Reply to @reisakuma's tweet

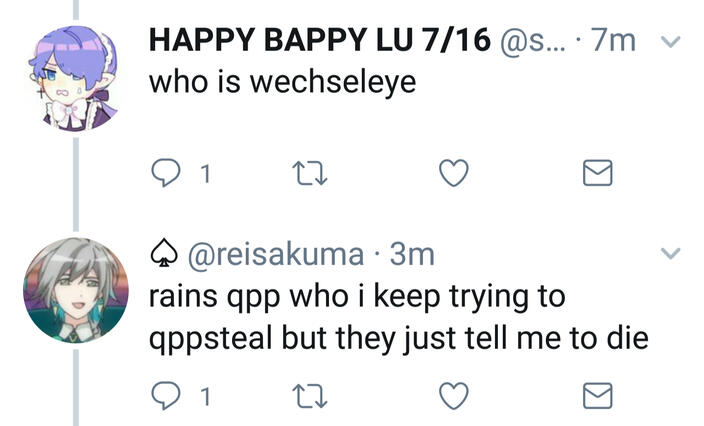pyautogui.click(x=164, y=396)
